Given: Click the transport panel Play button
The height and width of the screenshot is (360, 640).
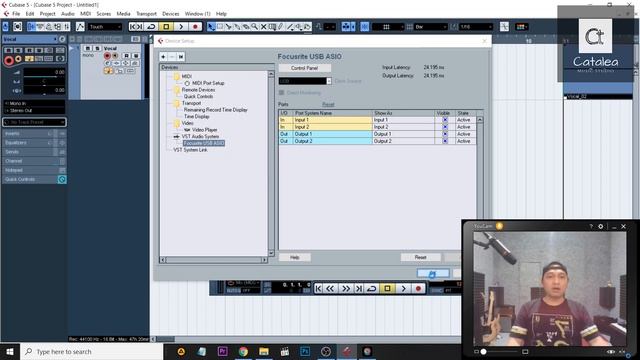Looking at the screenshot, I should click(403, 289).
